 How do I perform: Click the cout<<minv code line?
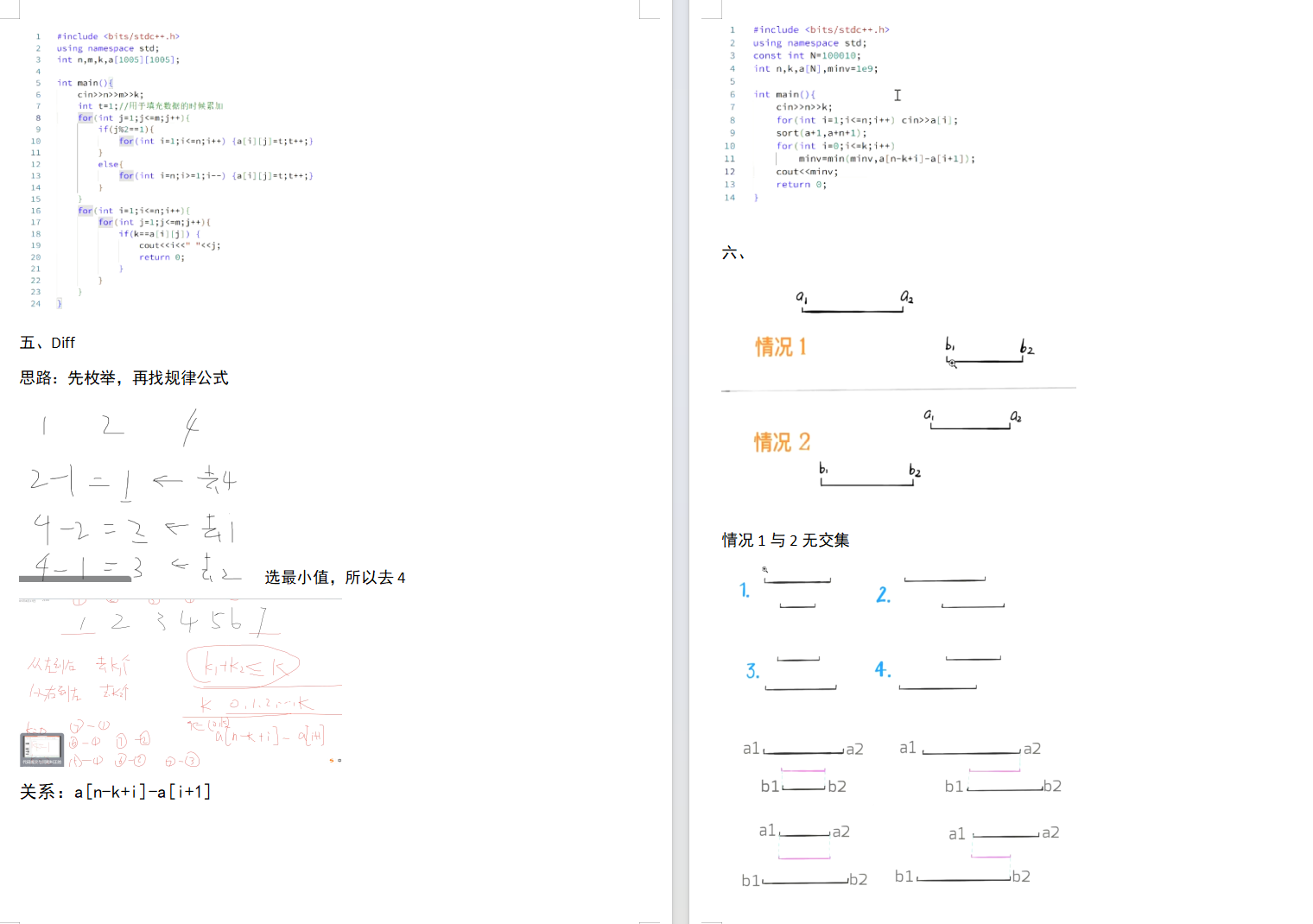(806, 172)
